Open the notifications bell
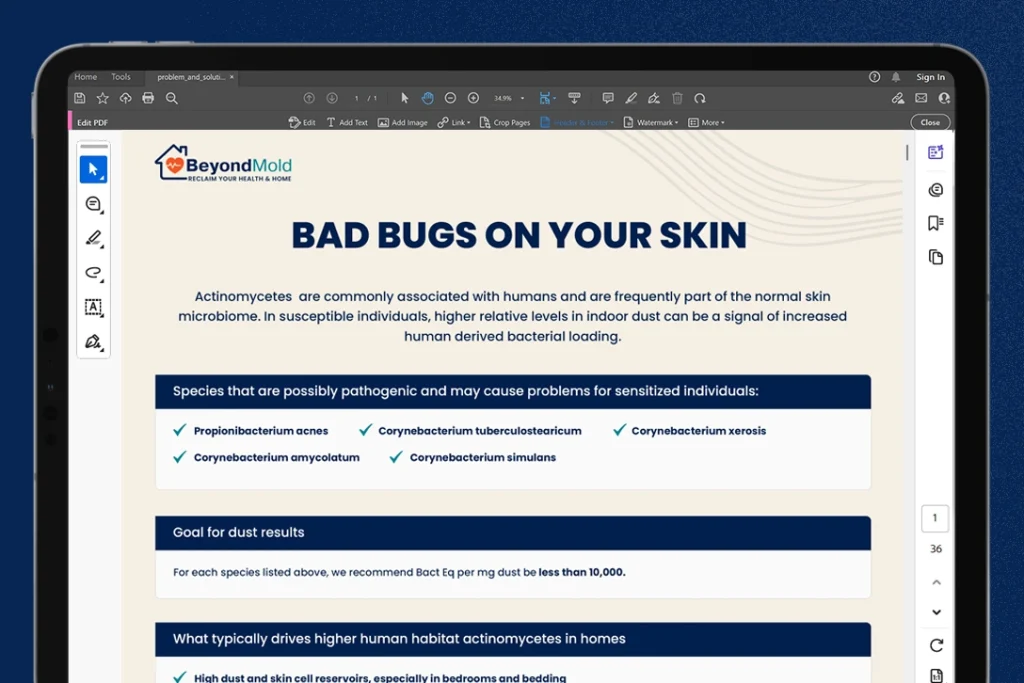This screenshot has width=1024, height=683. [896, 77]
